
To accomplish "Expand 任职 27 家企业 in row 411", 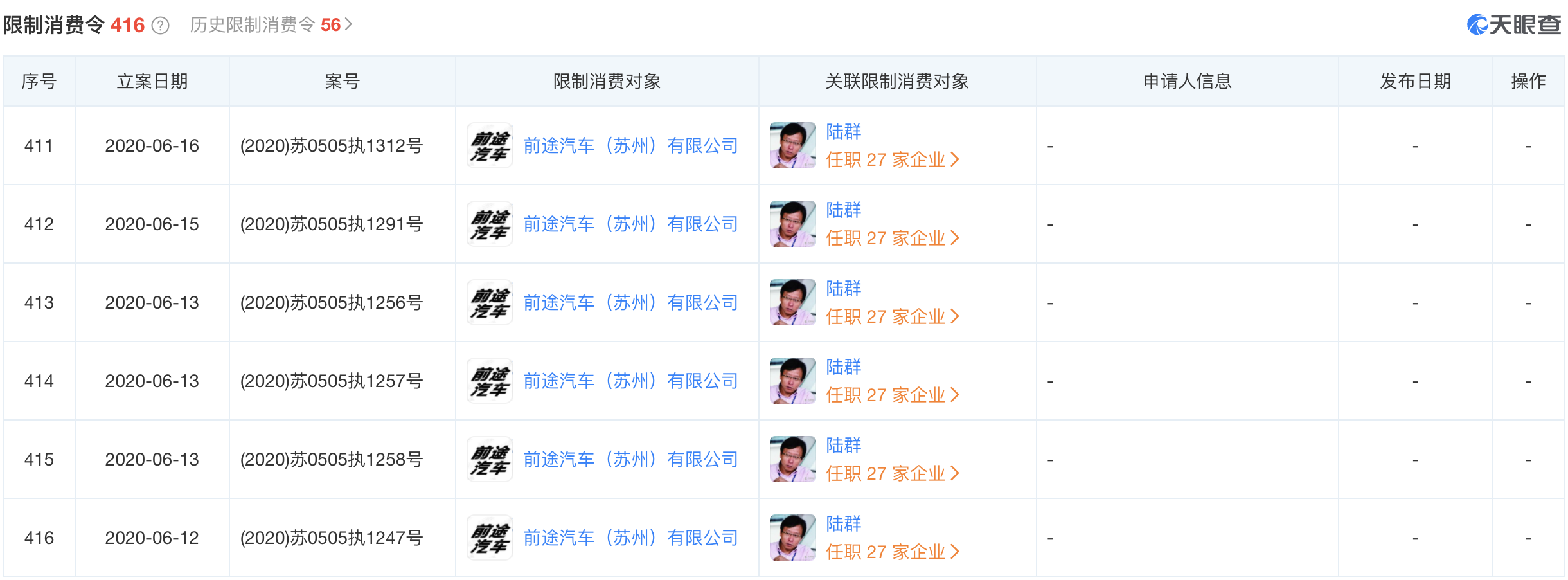I will (x=892, y=160).
